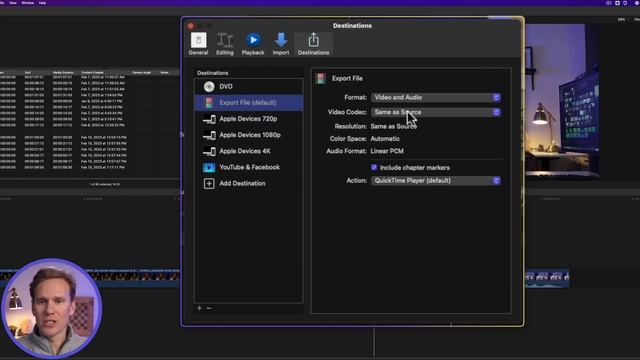Click the plus button below destinations list
The height and width of the screenshot is (360, 640).
[x=199, y=308]
